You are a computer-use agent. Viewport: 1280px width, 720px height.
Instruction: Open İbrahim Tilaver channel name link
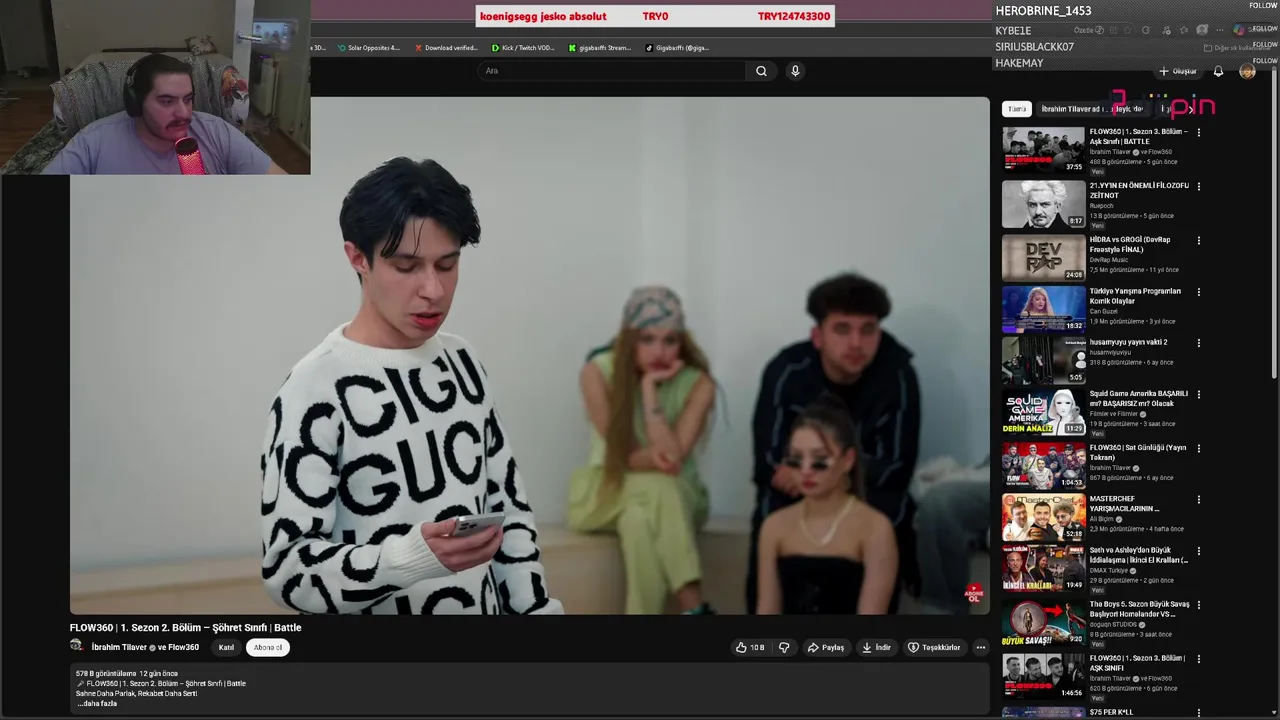[x=119, y=647]
